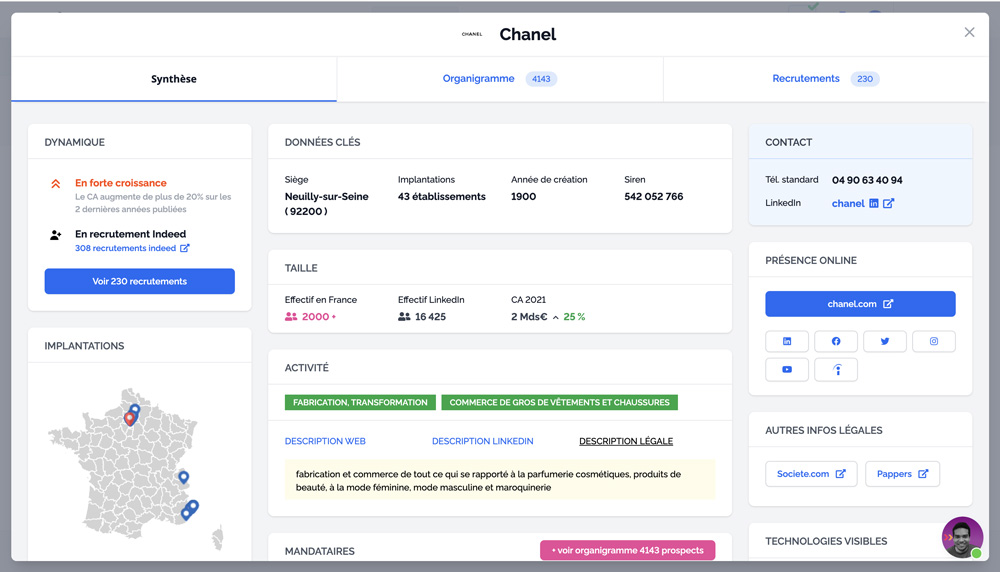Click the person icon beside En recrutement Indeed

click(55, 235)
